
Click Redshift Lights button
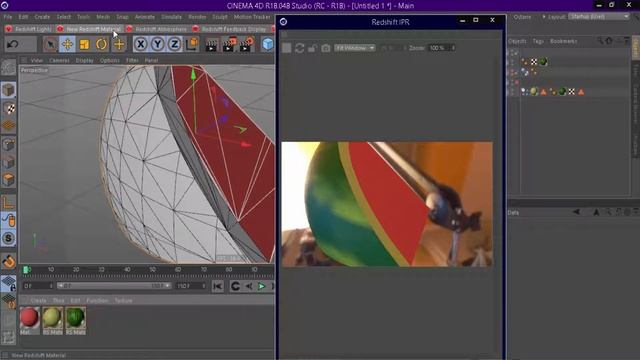[29, 29]
